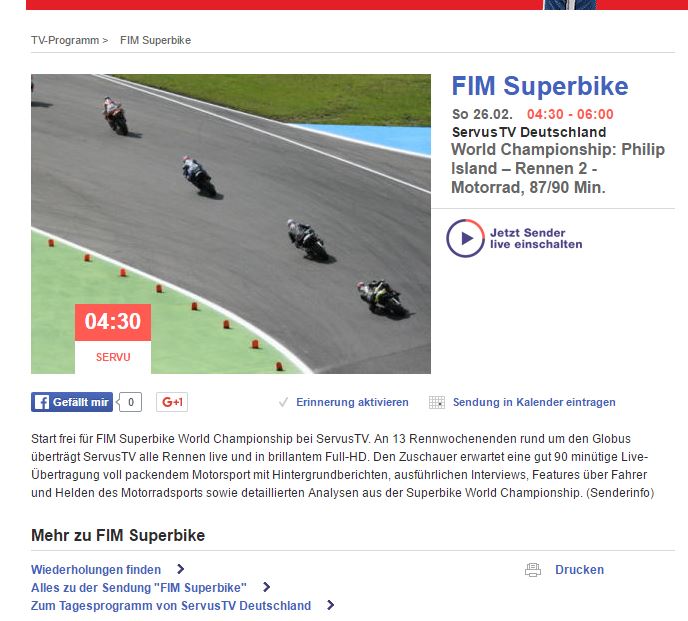Click chevron arrow after Wiederholungen finden

pos(181,570)
